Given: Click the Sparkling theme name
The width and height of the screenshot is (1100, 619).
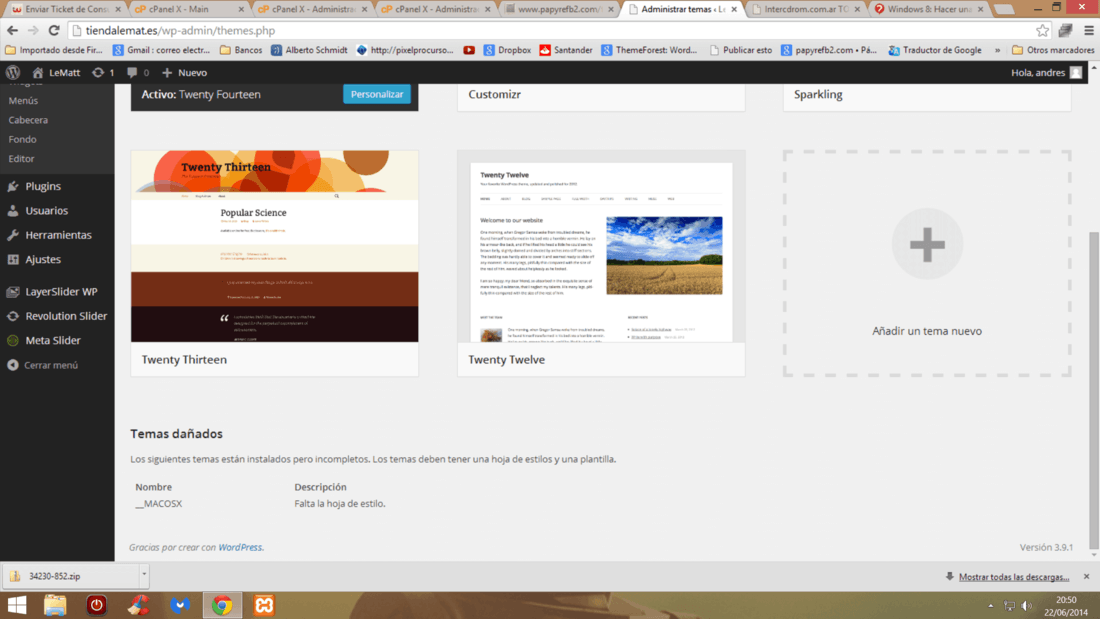Looking at the screenshot, I should click(x=818, y=94).
